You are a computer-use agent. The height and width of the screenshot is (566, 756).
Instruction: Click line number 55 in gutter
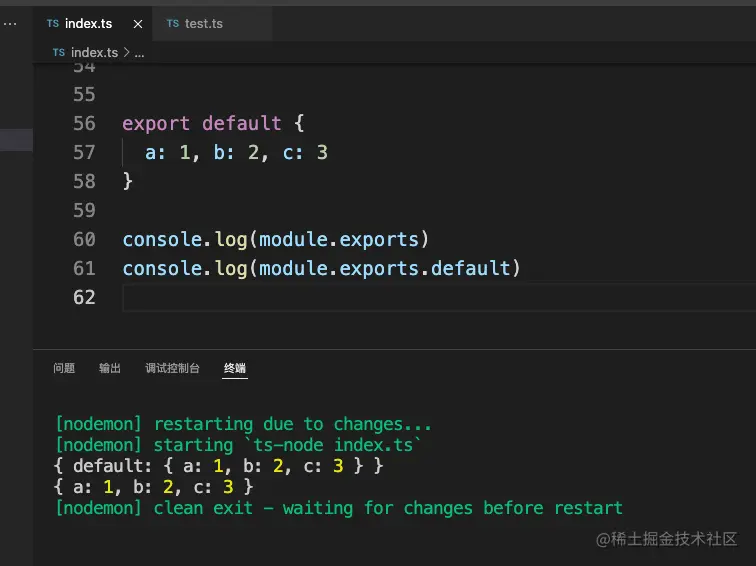84,94
